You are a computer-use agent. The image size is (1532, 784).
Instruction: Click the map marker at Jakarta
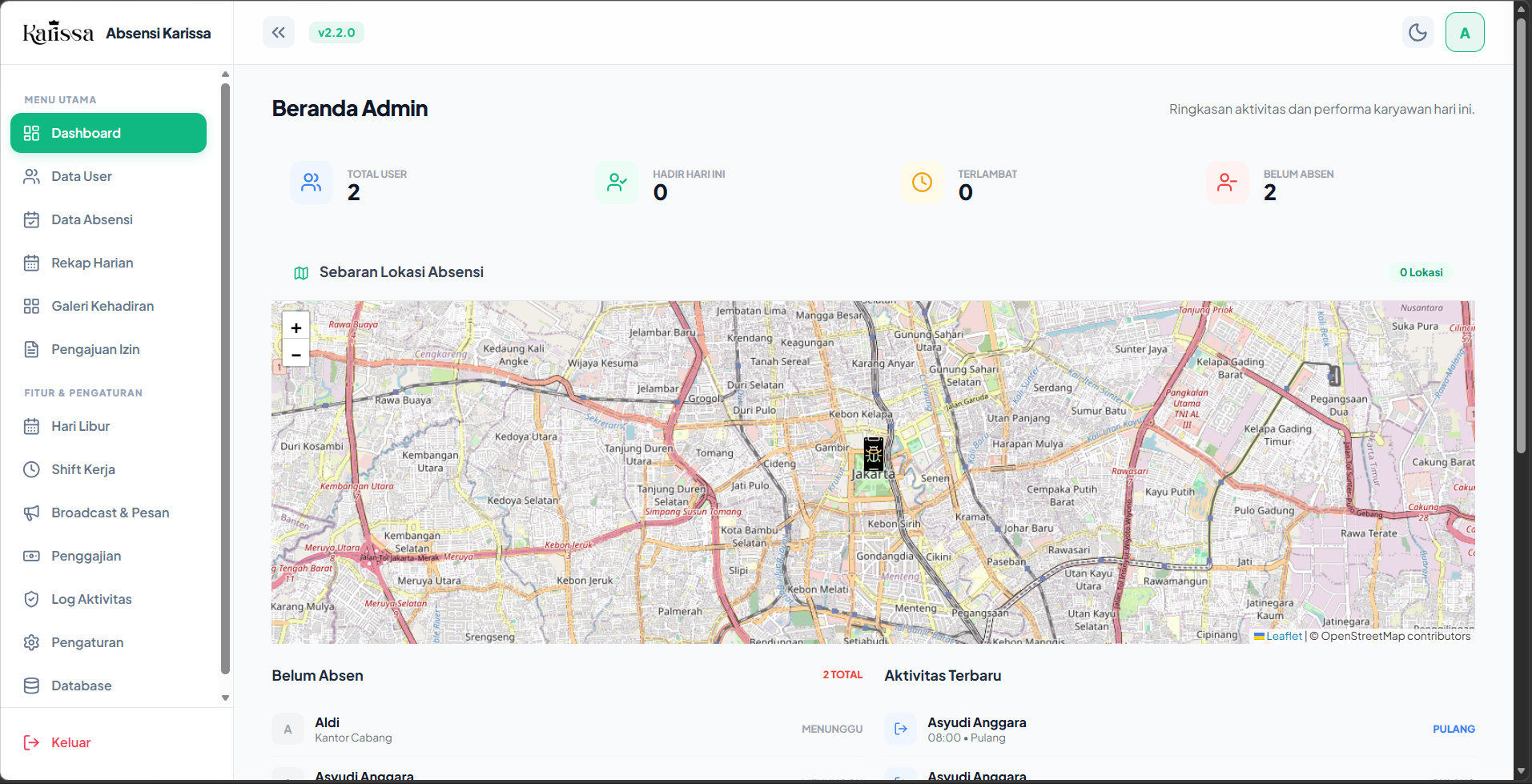click(x=874, y=454)
